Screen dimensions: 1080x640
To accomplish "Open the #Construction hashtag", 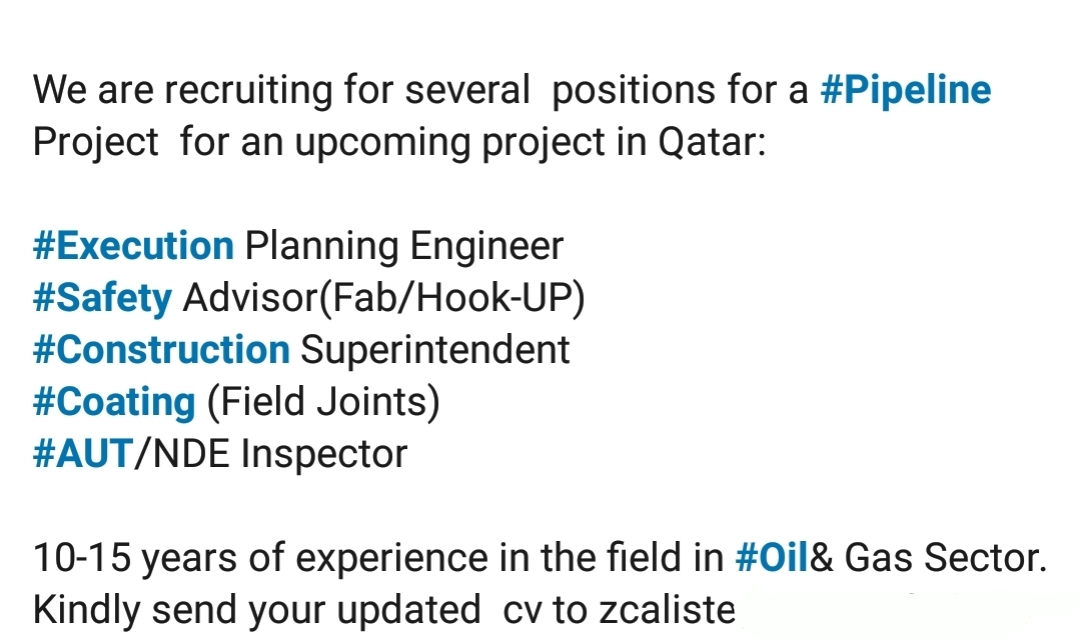I will point(161,350).
